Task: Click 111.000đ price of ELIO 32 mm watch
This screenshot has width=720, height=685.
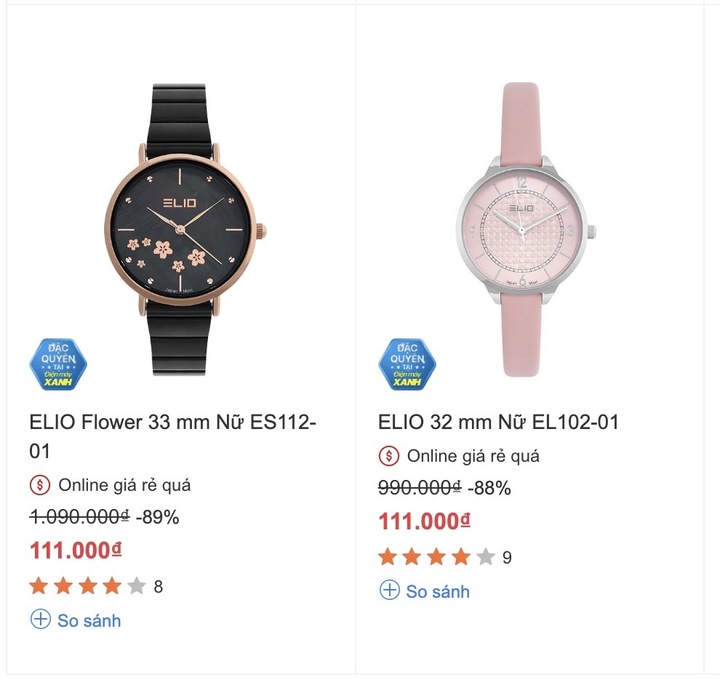Action: click(425, 521)
